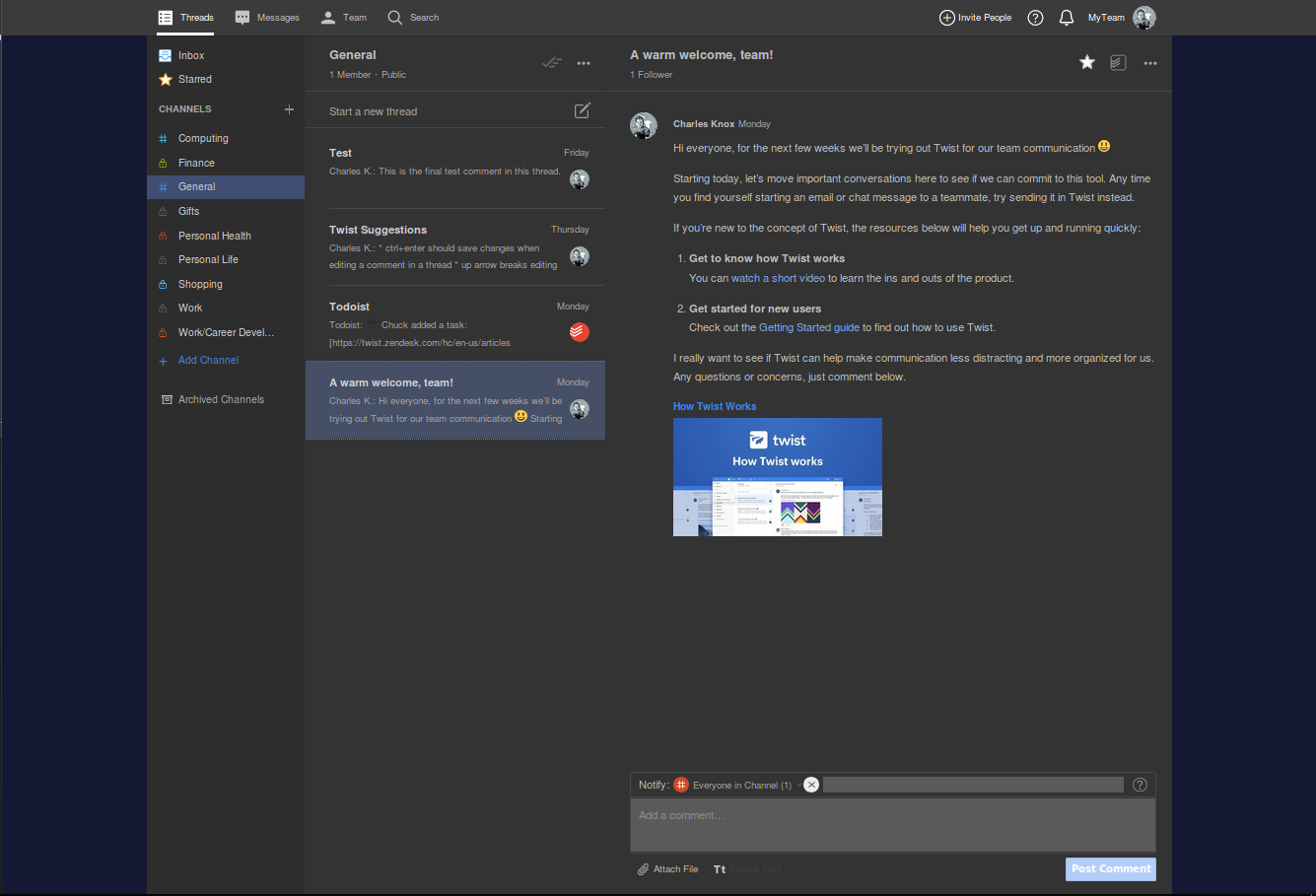Click the How Twist Works link
The height and width of the screenshot is (896, 1316).
tap(715, 406)
